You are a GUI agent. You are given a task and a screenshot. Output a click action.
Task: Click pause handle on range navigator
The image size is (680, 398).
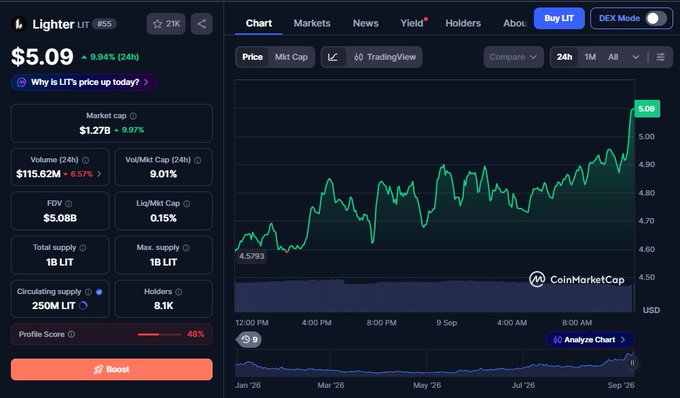pos(632,362)
